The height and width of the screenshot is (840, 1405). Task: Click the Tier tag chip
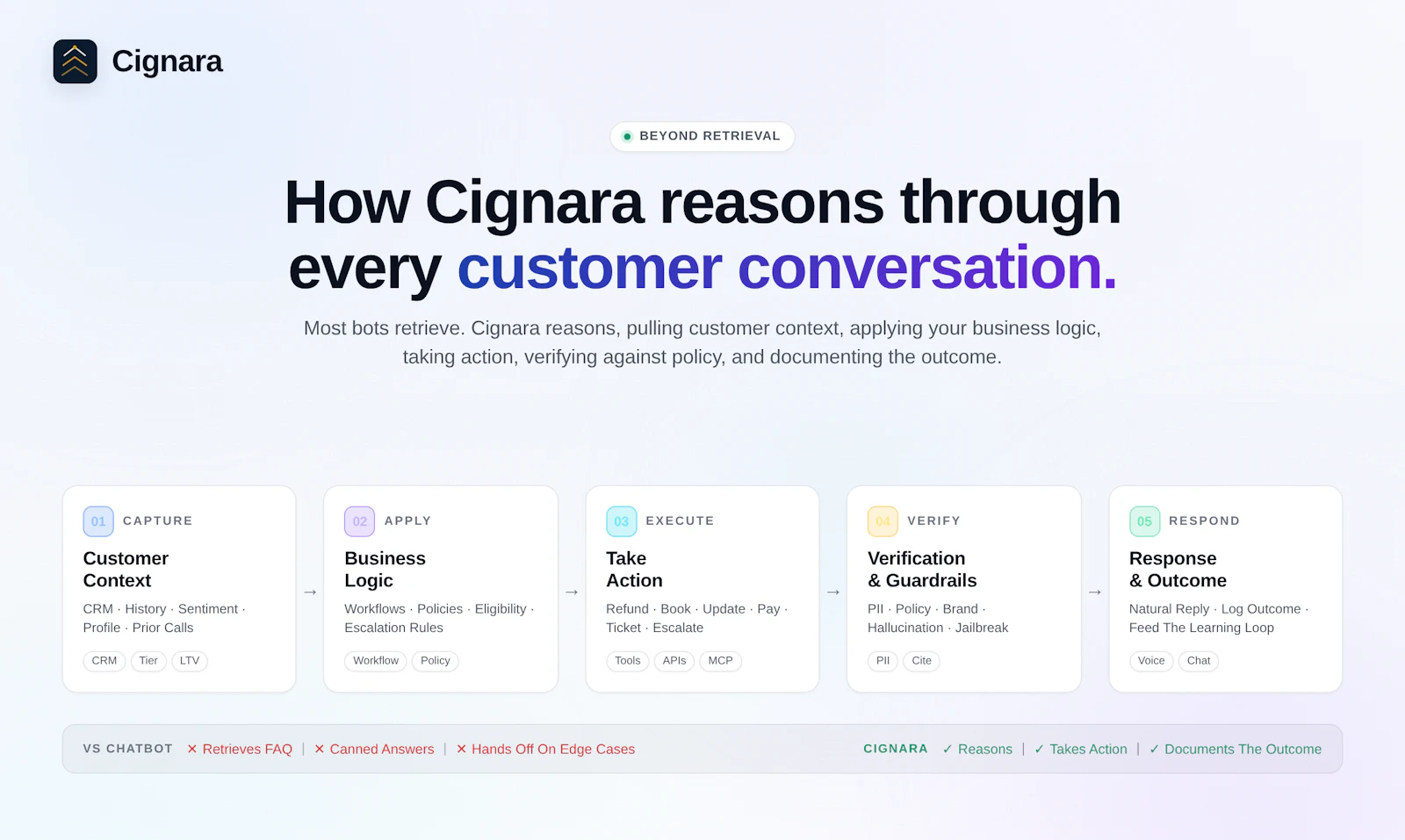click(x=148, y=661)
